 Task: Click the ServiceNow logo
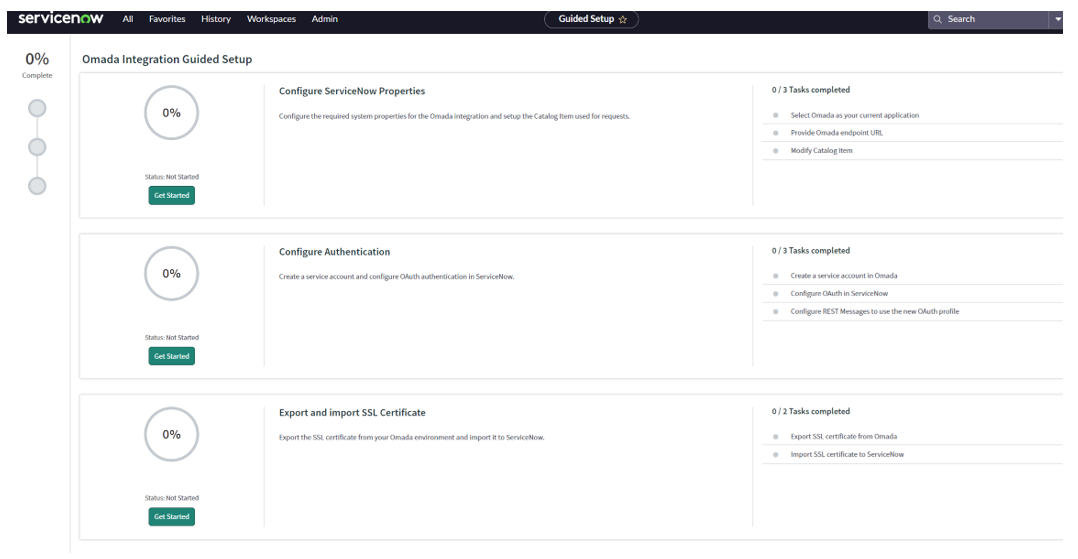tap(60, 19)
